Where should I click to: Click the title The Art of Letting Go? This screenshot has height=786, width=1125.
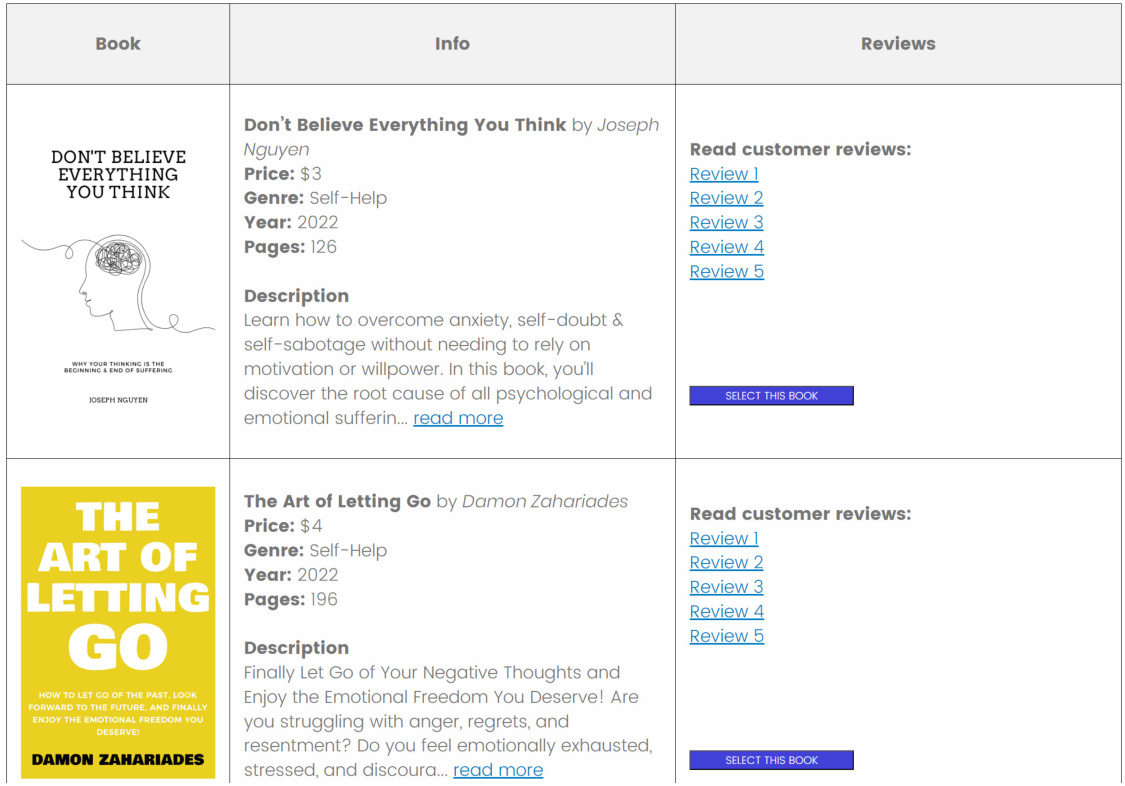(337, 501)
